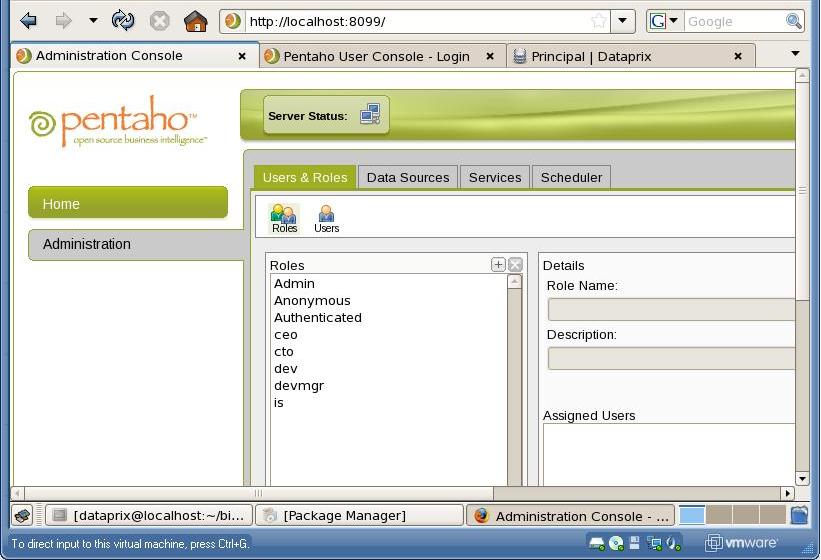Click the Google search box
Viewport: 821px width, 560px height.
tap(734, 21)
